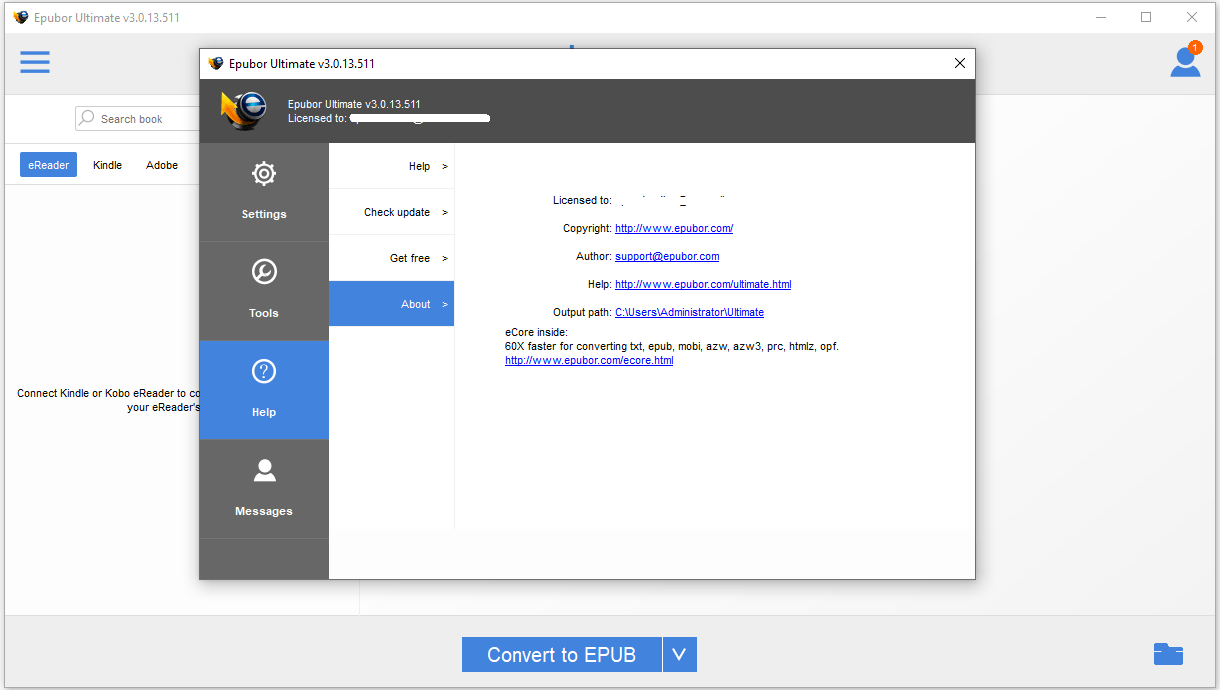Close the main Epubor window

(1192, 17)
